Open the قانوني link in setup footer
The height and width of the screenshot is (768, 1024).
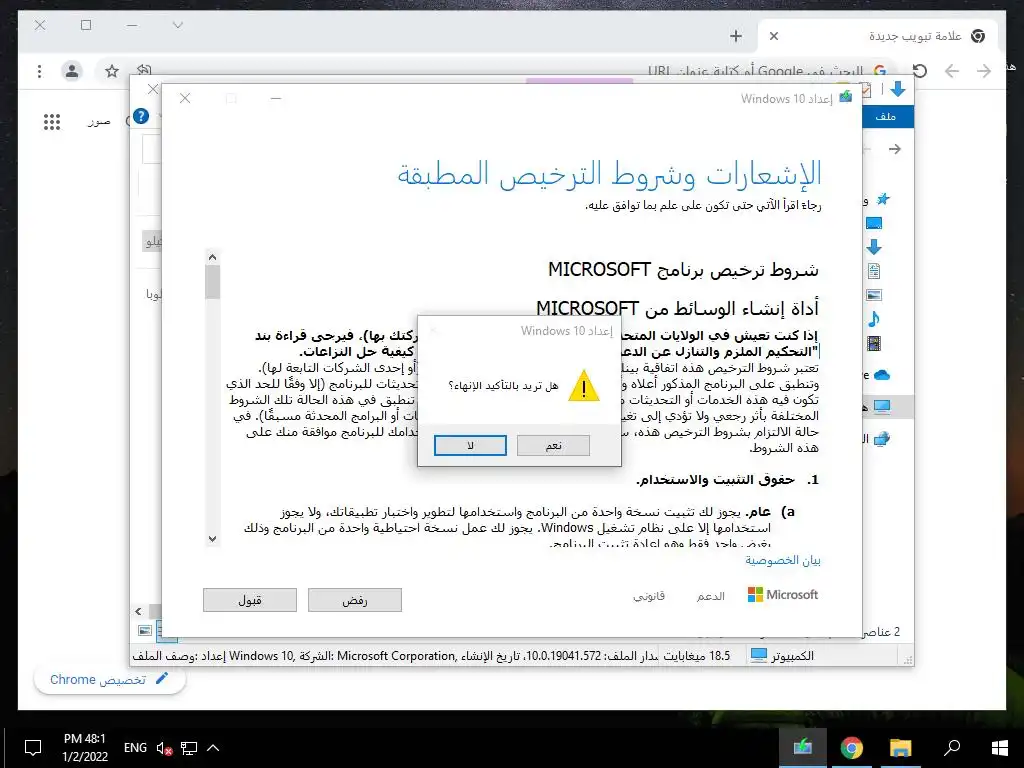point(648,596)
